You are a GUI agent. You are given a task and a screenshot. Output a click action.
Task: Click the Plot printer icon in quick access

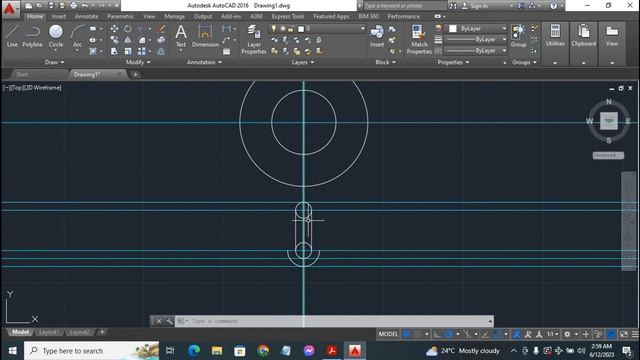pyautogui.click(x=73, y=6)
